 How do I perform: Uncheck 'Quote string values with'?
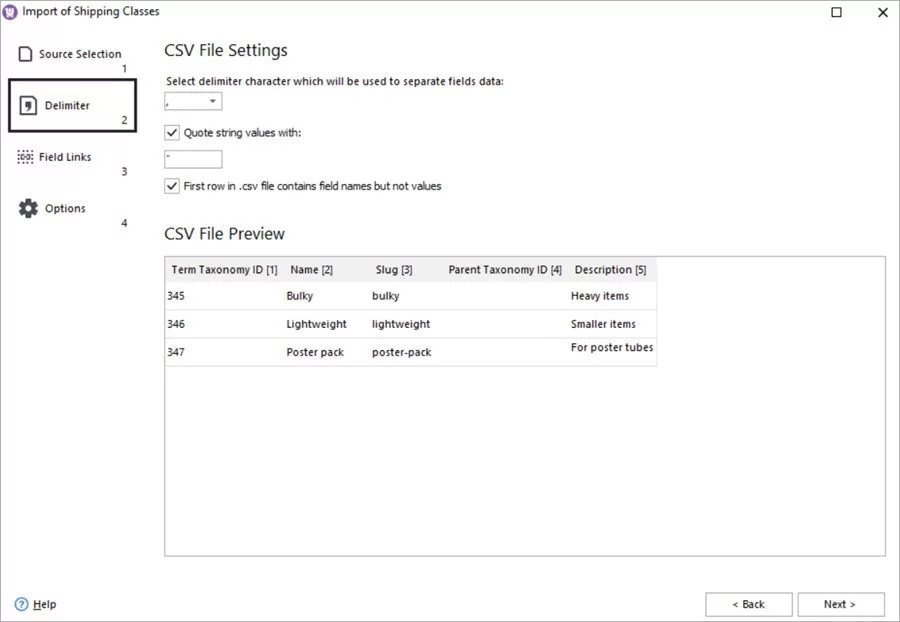click(171, 132)
